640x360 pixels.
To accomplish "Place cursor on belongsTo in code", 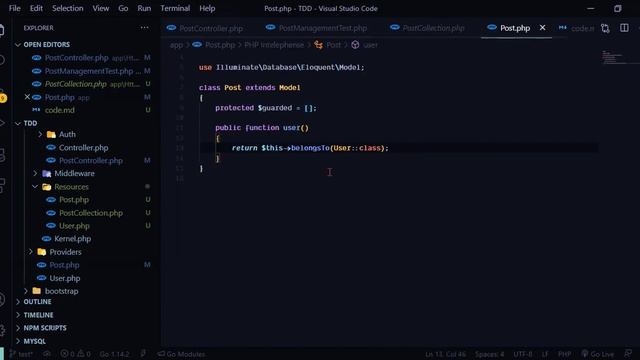I will 310,148.
